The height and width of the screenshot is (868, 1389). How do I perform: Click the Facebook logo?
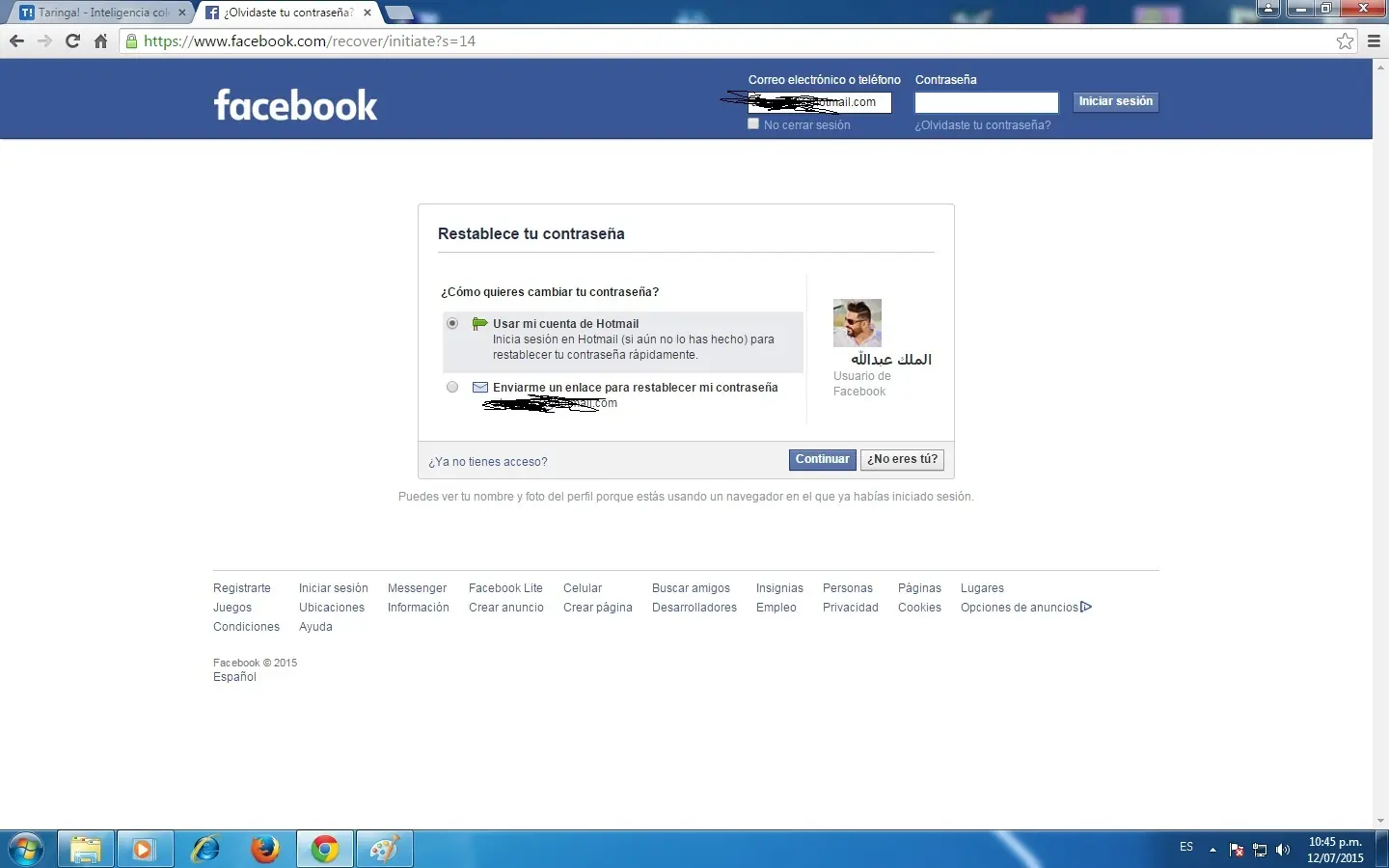295,105
